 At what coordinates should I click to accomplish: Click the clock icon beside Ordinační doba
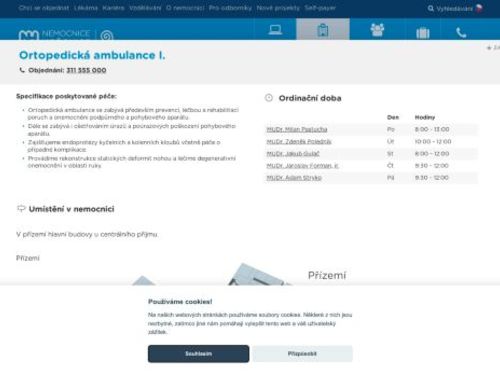coord(269,98)
